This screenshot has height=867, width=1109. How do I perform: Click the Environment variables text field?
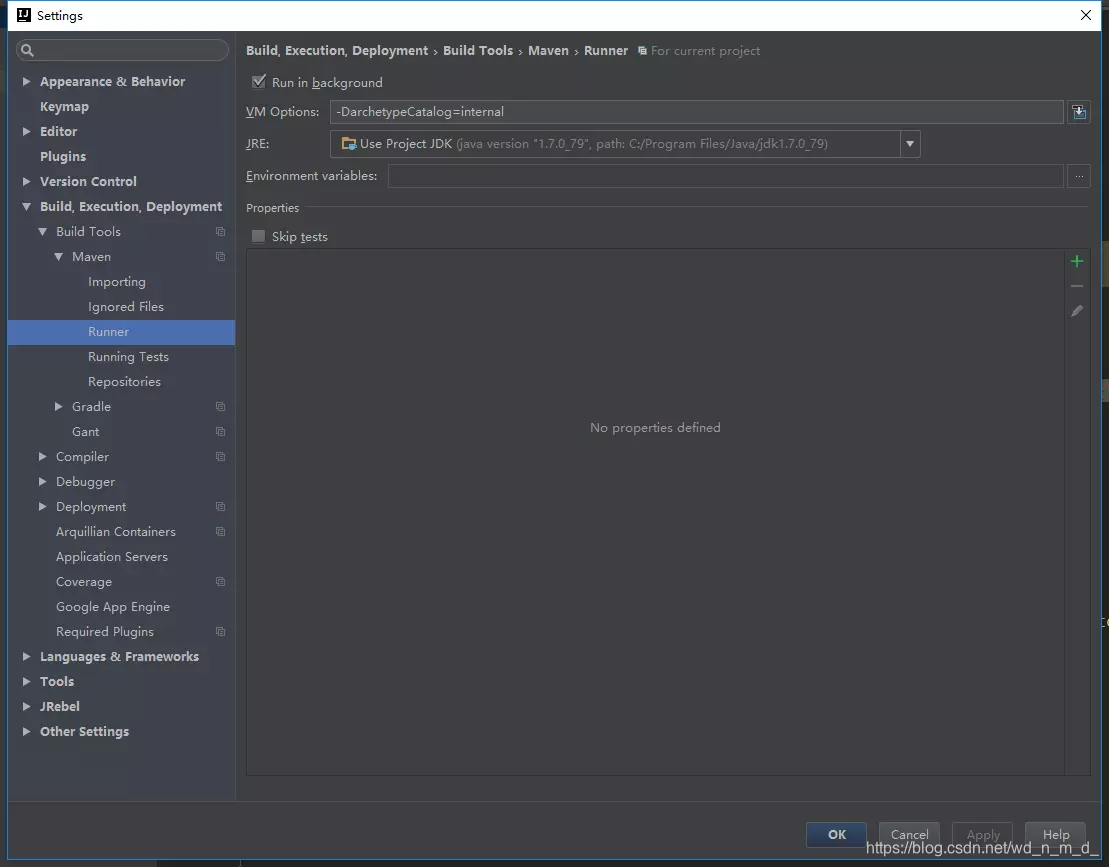click(x=726, y=176)
